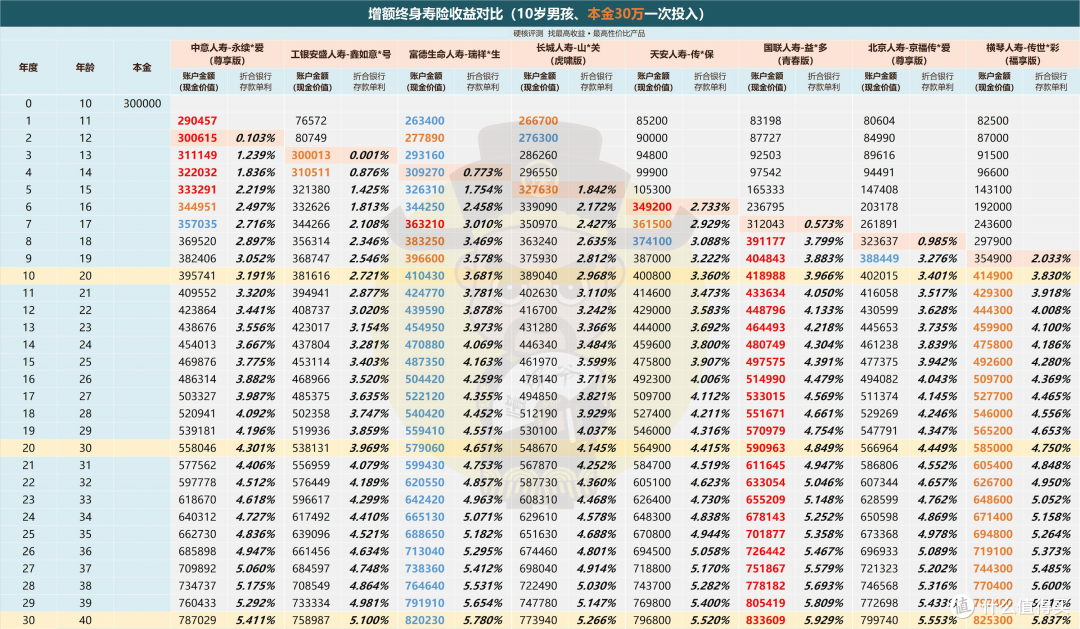
Task: Click the rate cell '3.010%'
Action: pyautogui.click(x=483, y=224)
